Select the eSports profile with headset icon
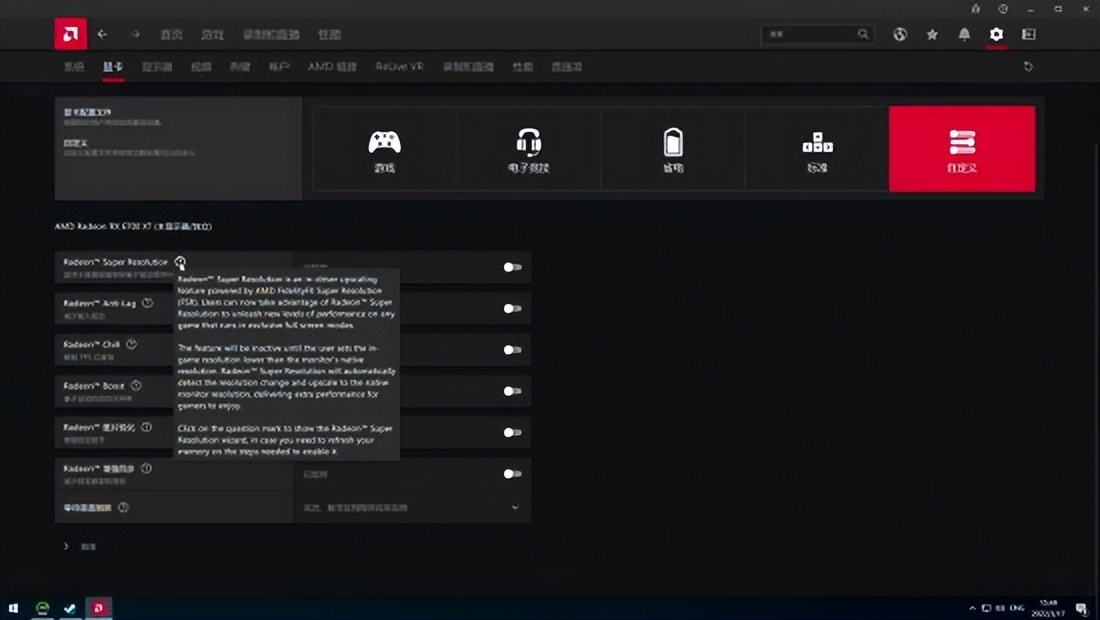 [529, 149]
